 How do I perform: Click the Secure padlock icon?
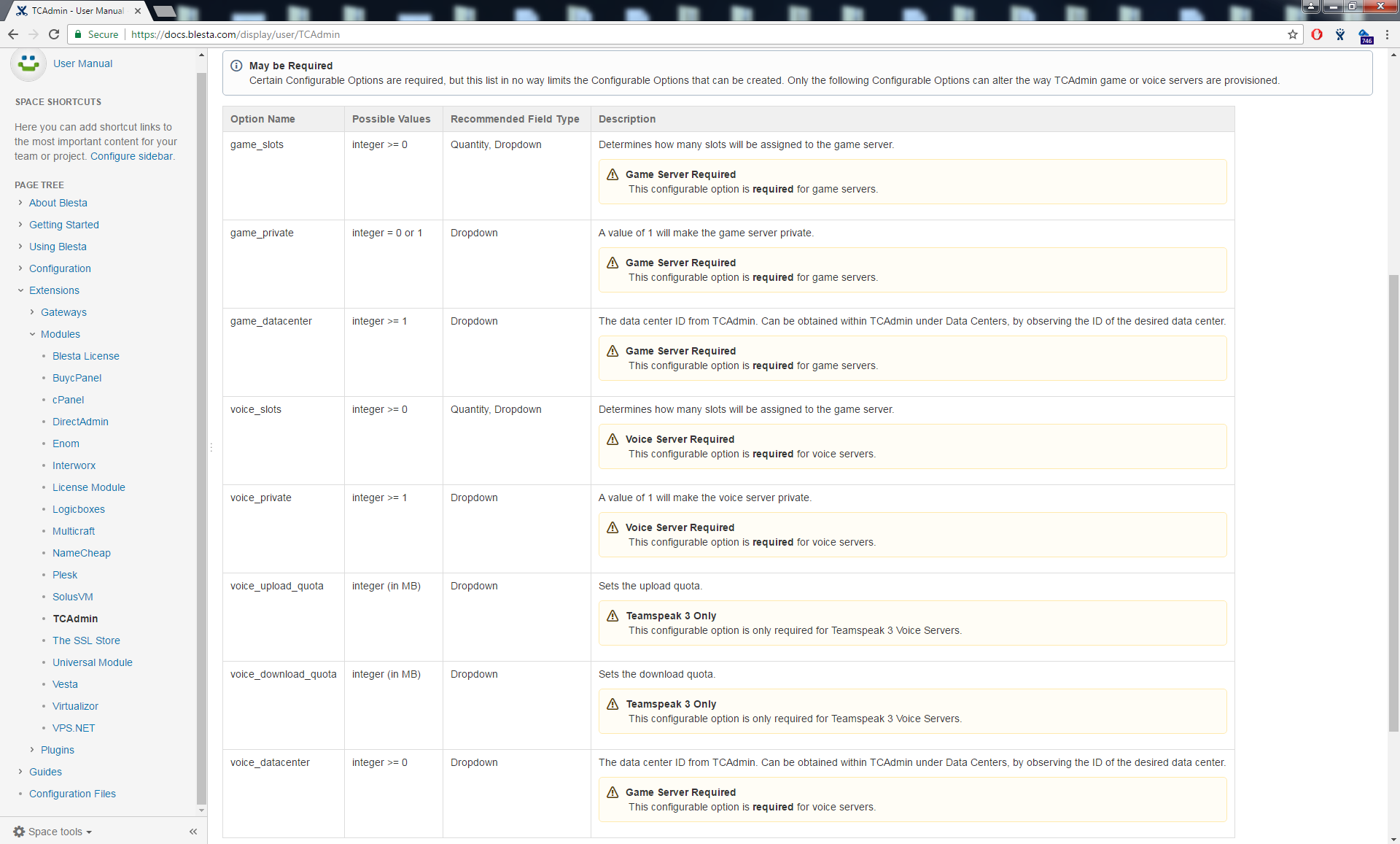(78, 34)
